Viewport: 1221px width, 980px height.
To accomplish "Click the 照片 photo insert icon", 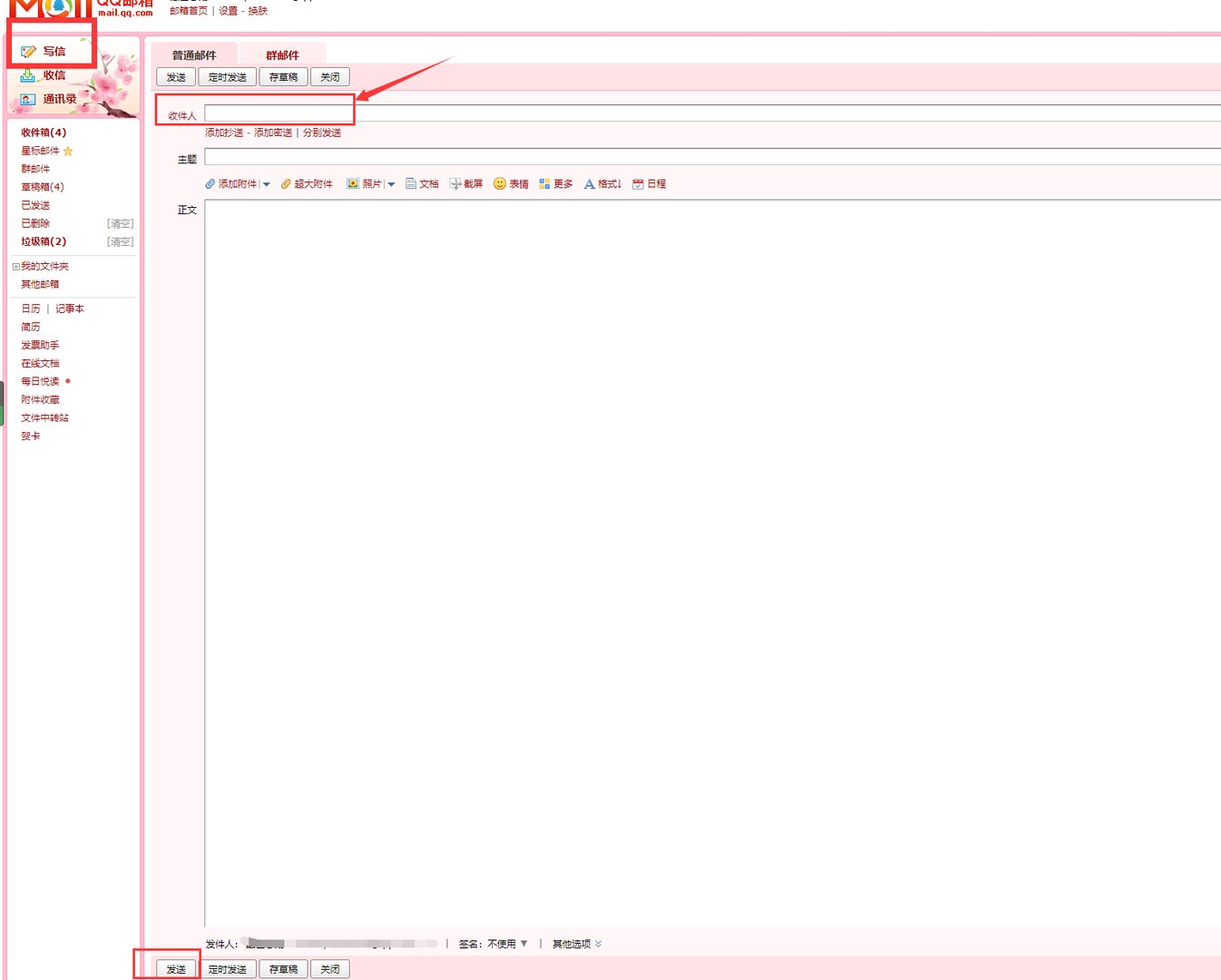I will pos(353,184).
